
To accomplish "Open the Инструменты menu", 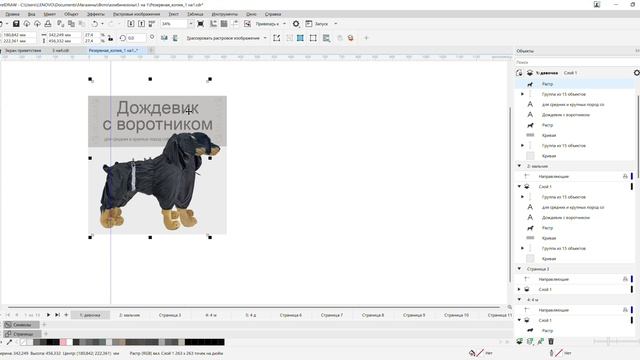I will pos(224,14).
